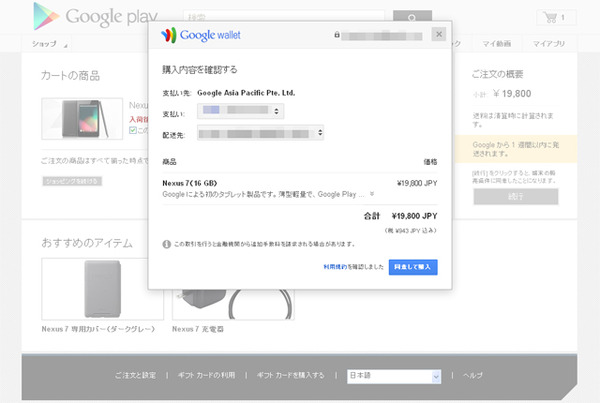Open the 支払い payment method dropdown

241,111
